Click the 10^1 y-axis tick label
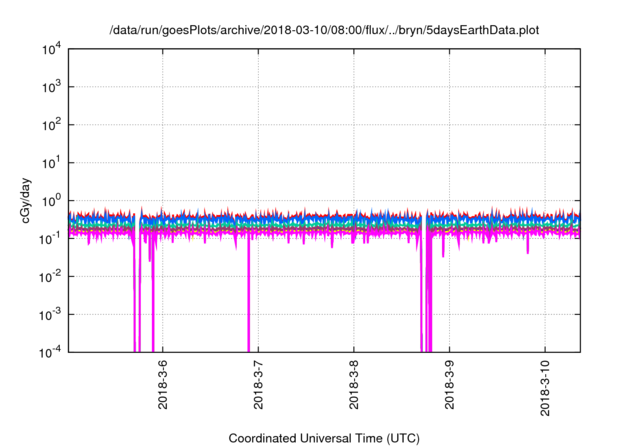 [x=51, y=163]
